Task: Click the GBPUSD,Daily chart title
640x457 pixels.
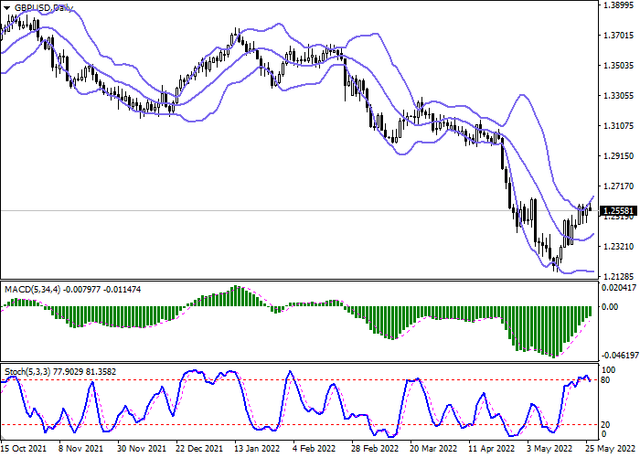Action: click(38, 8)
